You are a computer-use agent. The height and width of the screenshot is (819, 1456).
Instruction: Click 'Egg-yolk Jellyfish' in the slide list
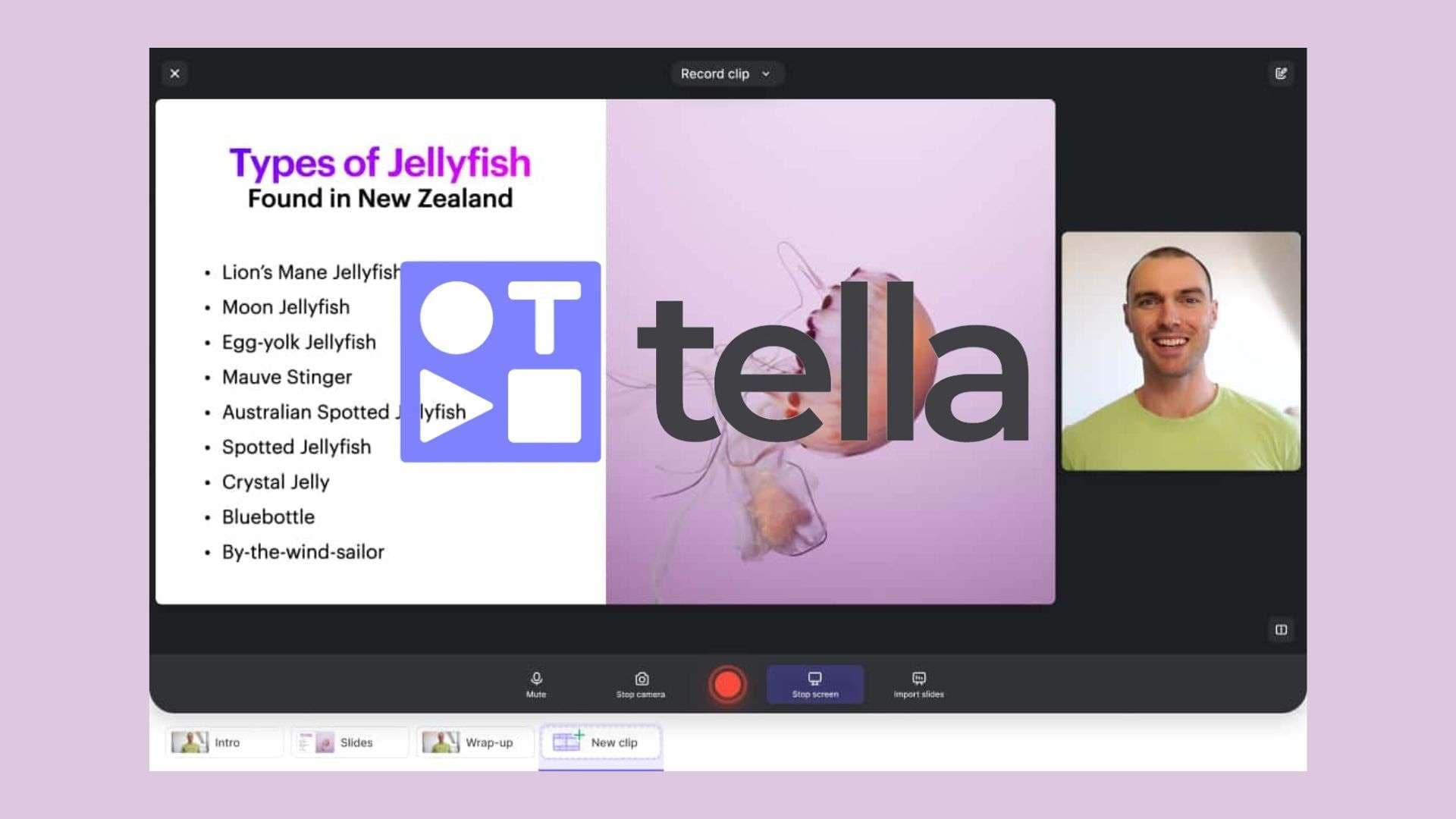pos(299,343)
